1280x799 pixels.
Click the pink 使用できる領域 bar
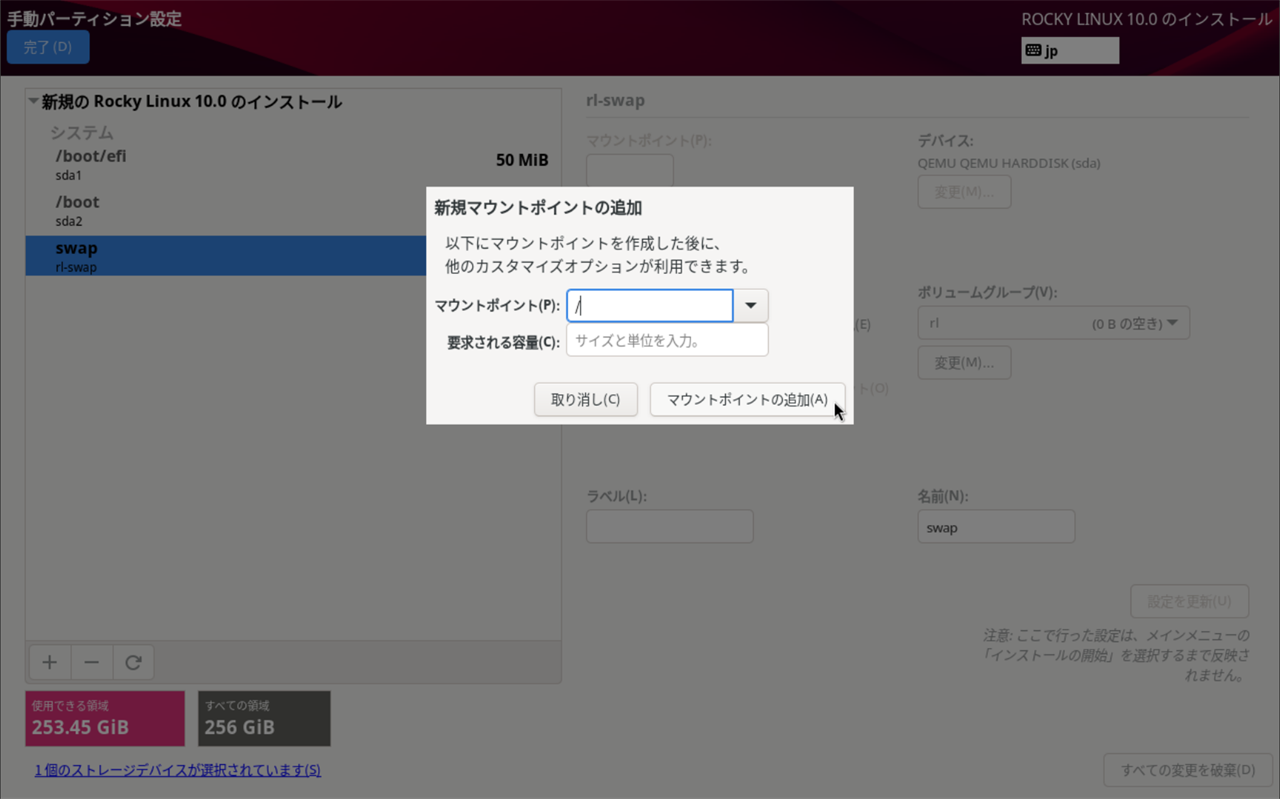tap(104, 718)
